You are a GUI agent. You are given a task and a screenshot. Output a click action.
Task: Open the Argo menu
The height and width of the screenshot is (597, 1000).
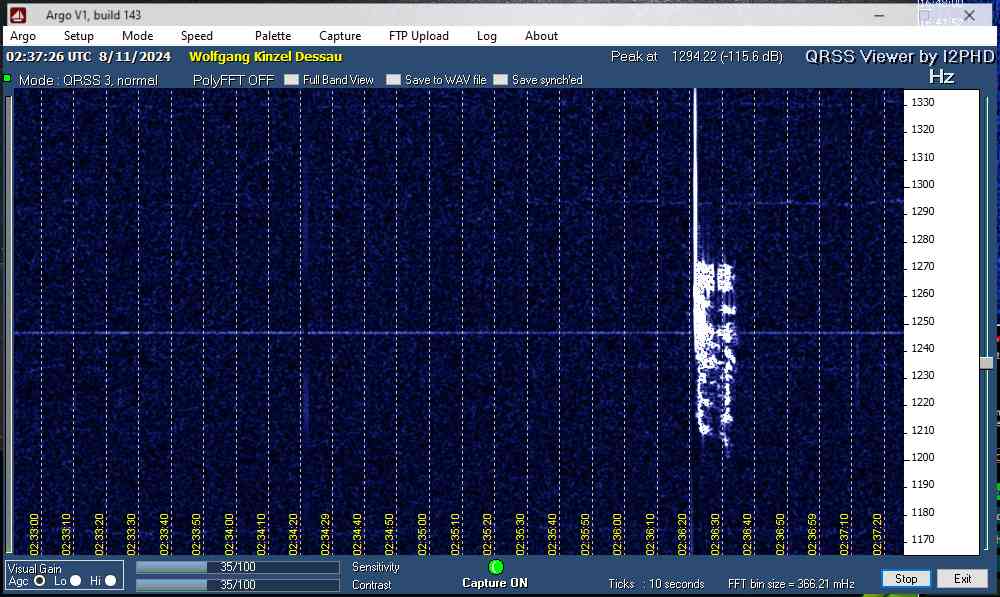(x=23, y=36)
